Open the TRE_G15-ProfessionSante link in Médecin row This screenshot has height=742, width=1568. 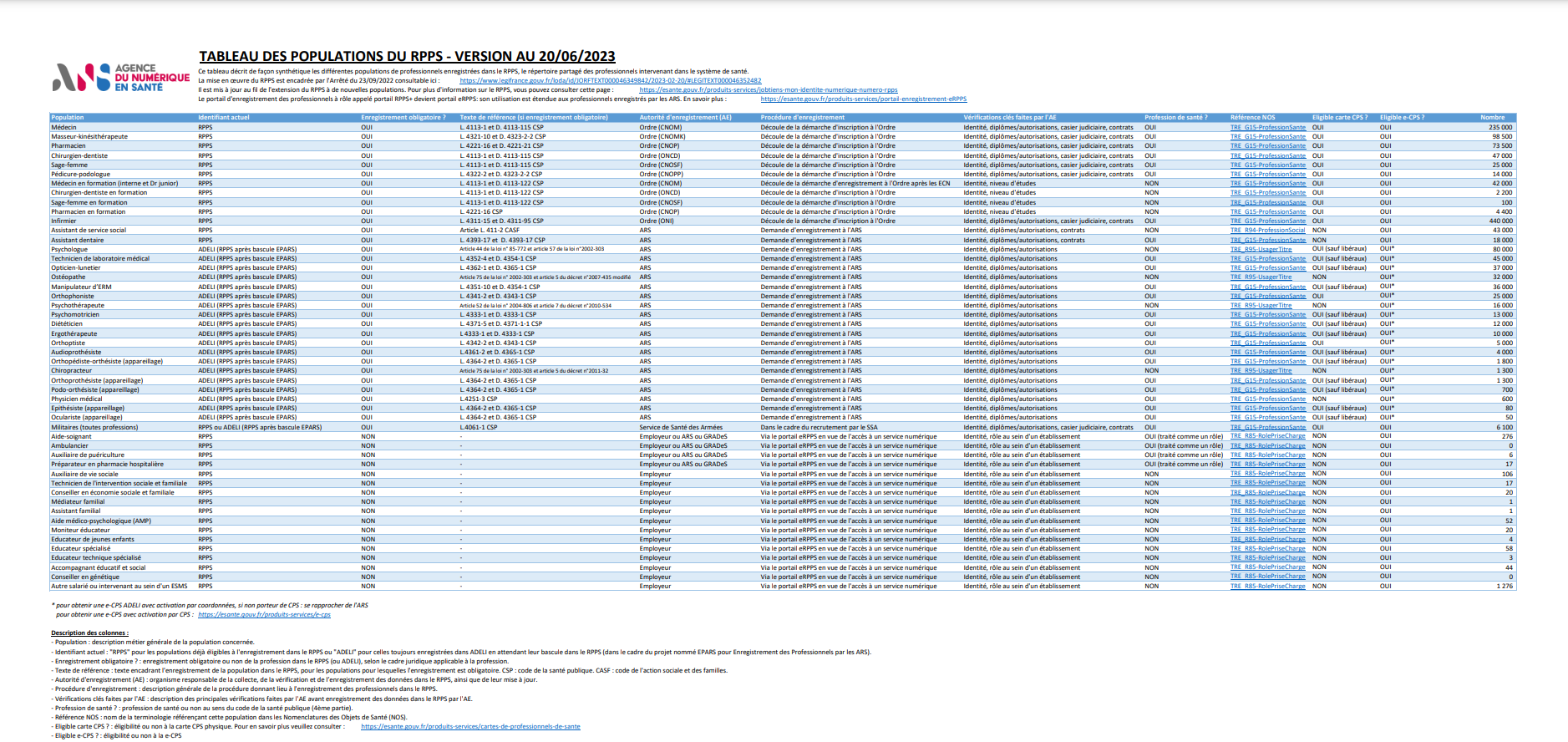[x=1267, y=128]
